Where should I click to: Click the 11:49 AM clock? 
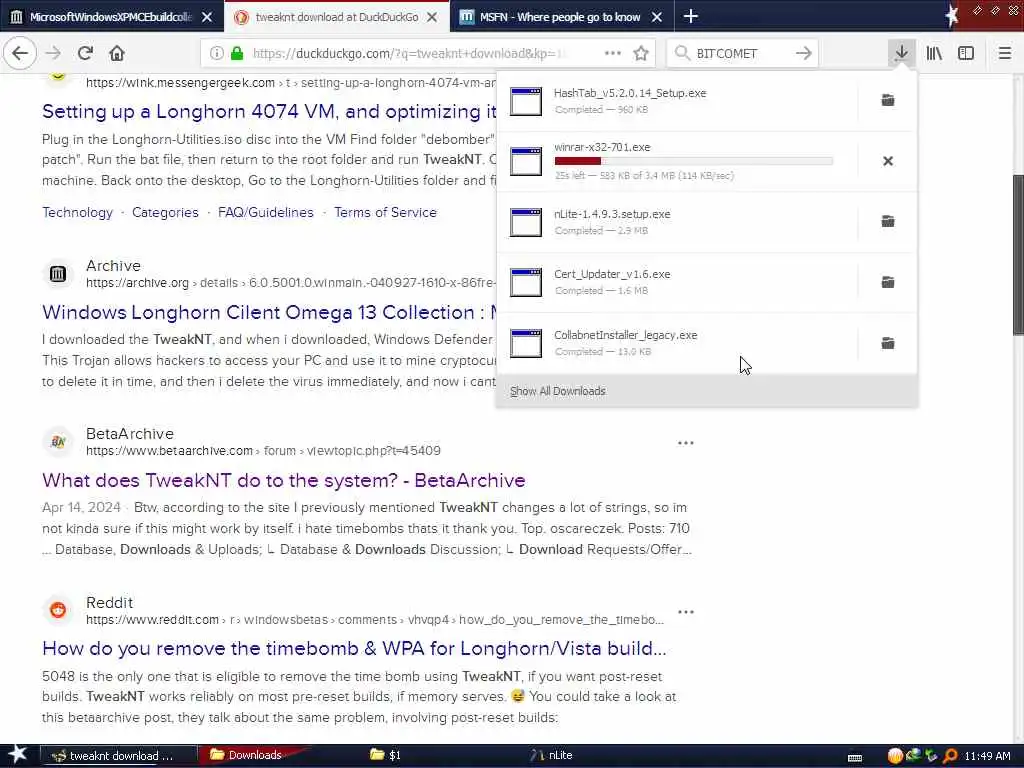point(987,756)
